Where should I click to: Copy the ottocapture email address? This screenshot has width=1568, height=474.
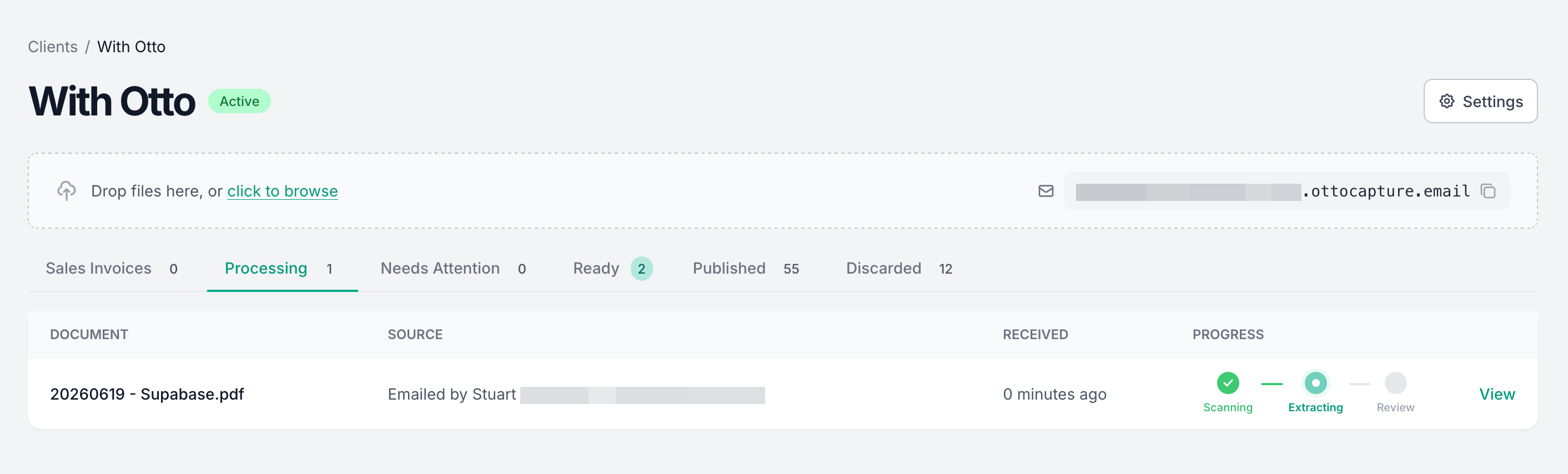1488,191
